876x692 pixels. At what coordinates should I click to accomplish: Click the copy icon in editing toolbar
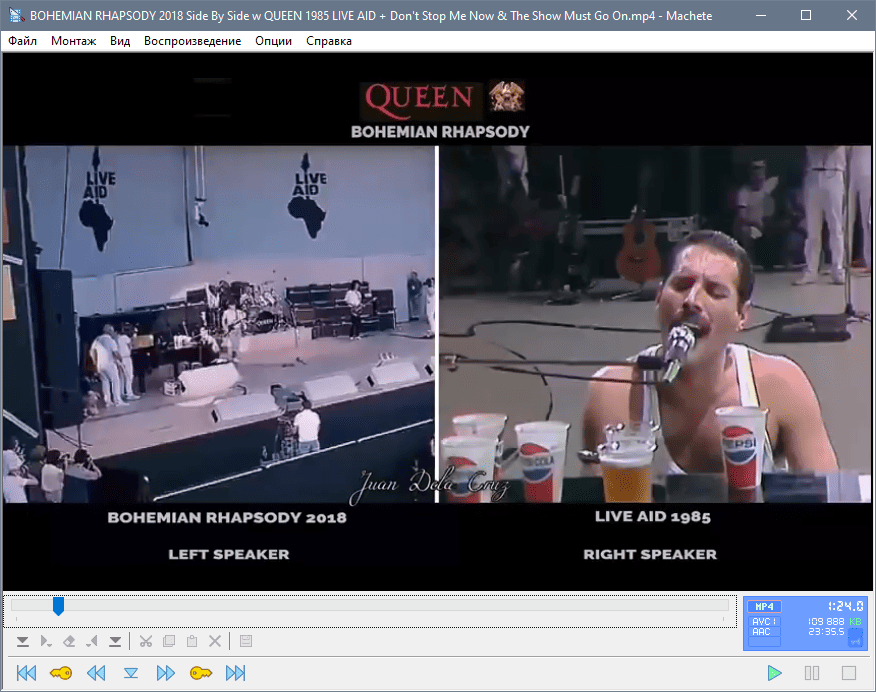coord(169,641)
